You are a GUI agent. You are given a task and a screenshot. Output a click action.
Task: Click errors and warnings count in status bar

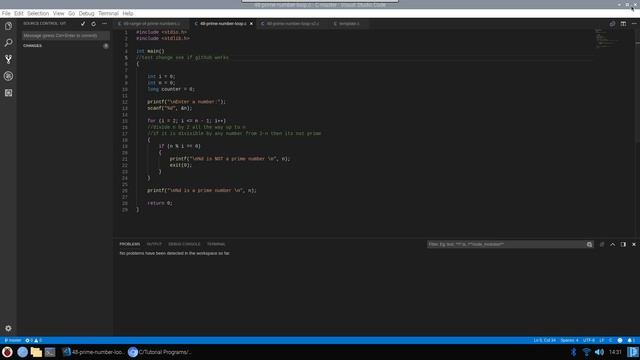[33, 340]
